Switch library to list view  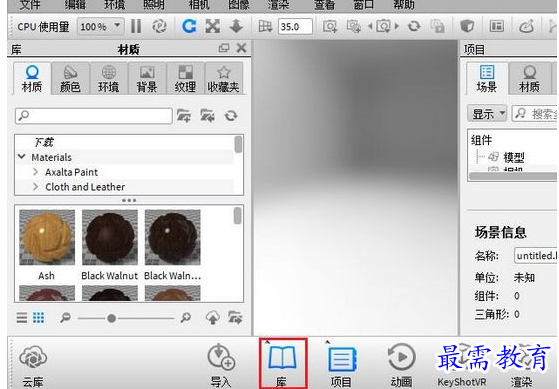(22, 317)
